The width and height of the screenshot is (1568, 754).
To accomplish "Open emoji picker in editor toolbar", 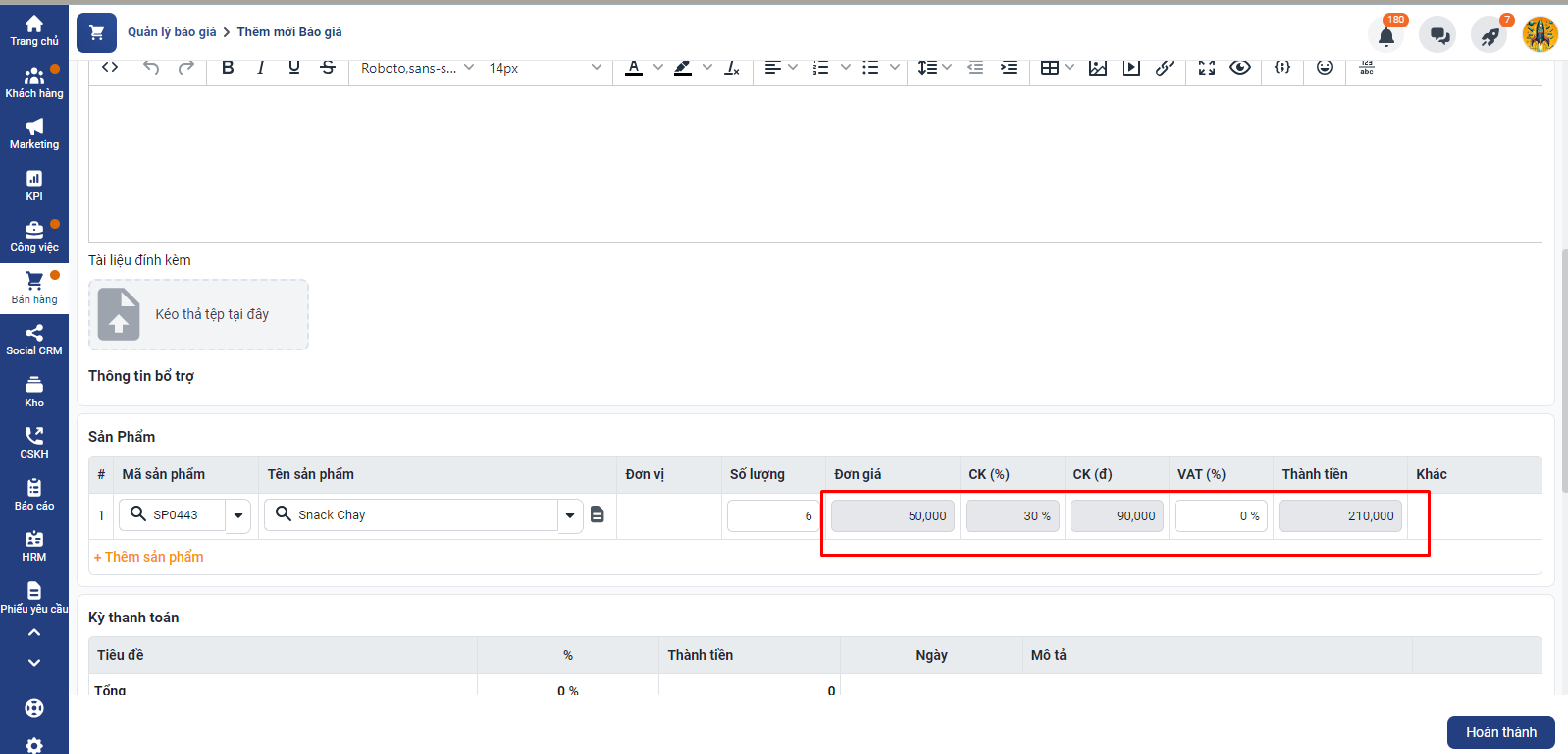I will point(1325,68).
